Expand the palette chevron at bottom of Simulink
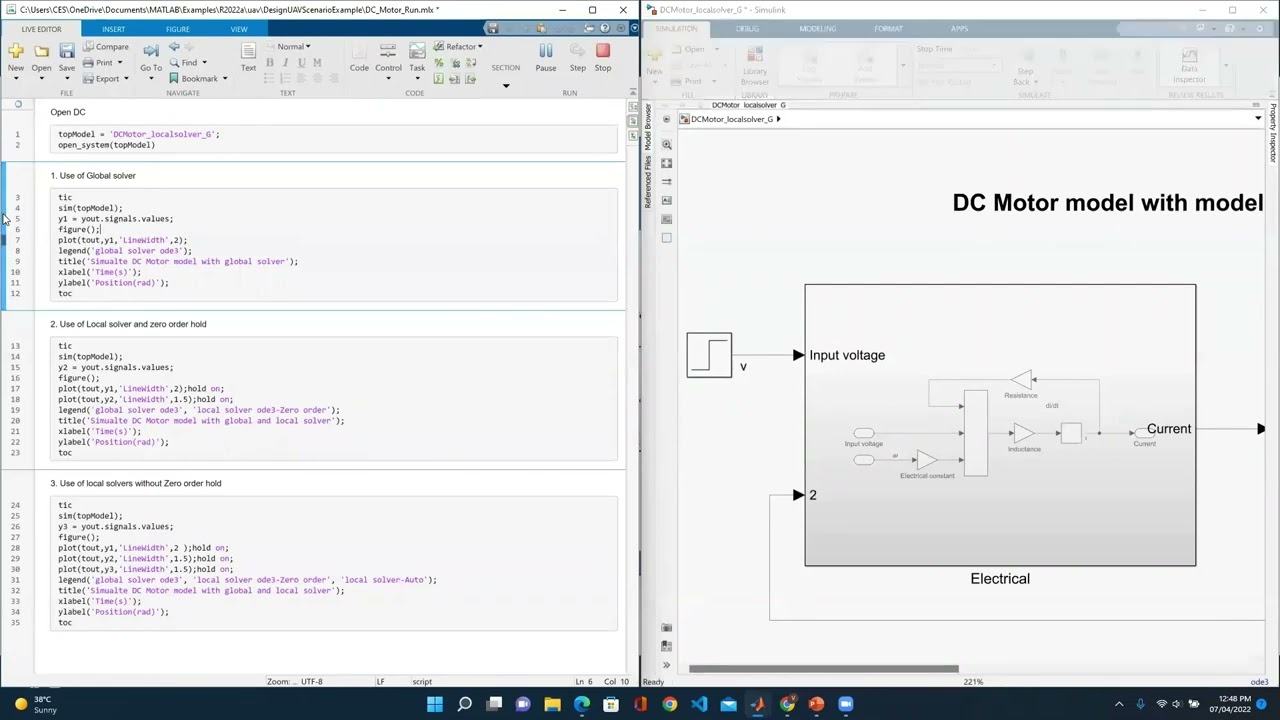 (x=667, y=665)
